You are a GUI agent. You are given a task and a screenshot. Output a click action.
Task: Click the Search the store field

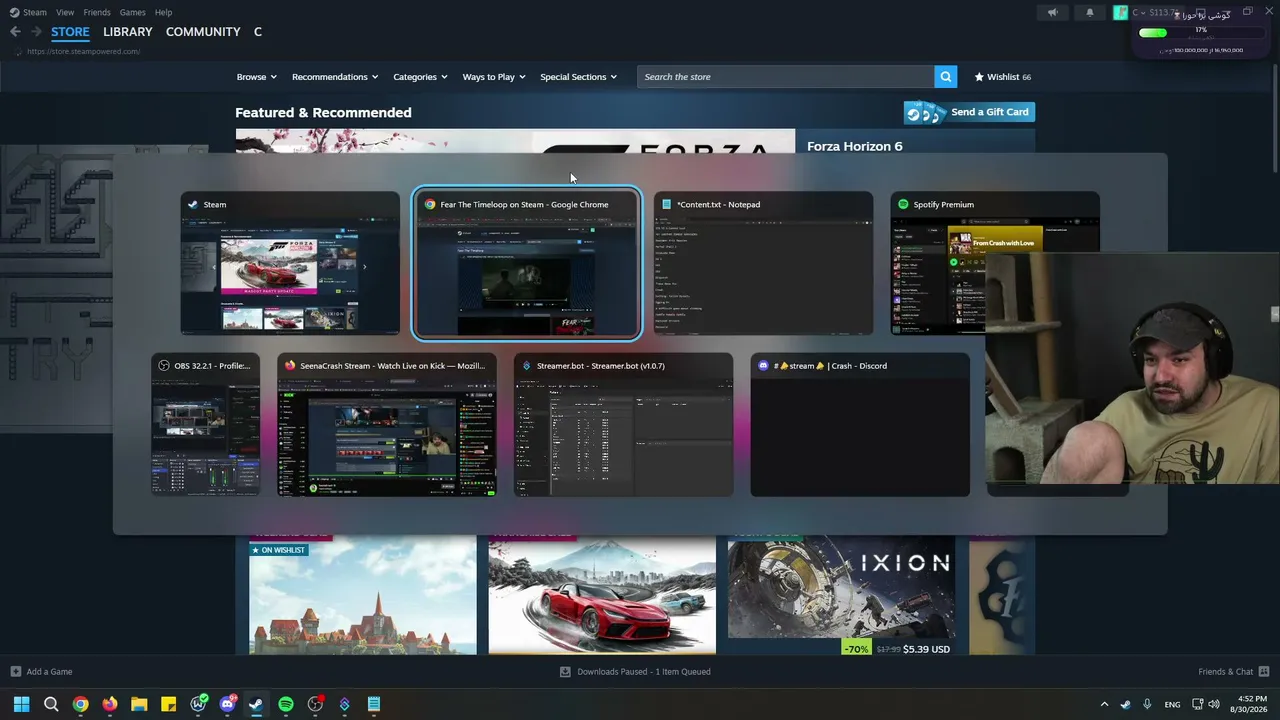(x=786, y=77)
